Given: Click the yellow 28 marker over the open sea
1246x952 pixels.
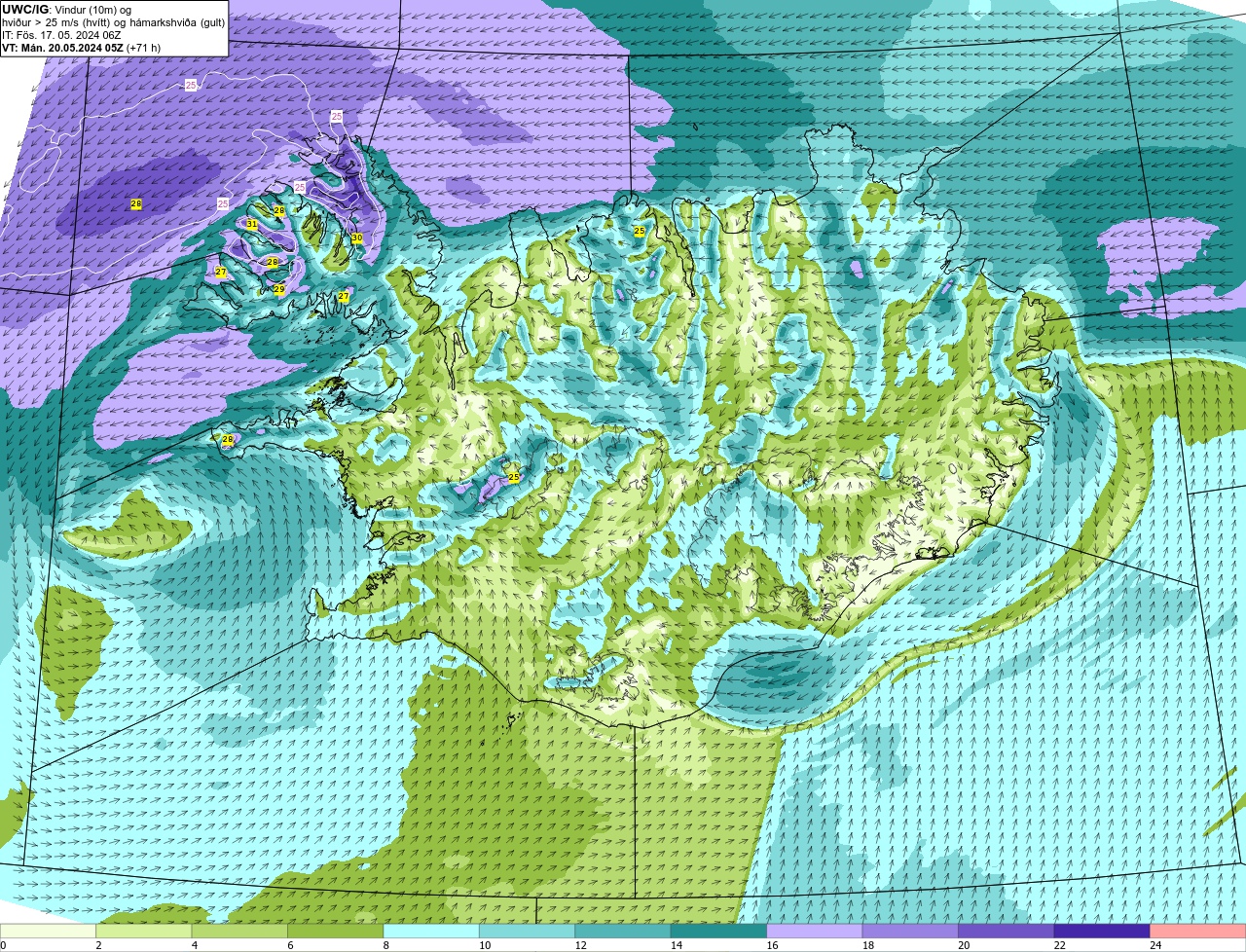Looking at the screenshot, I should 136,203.
